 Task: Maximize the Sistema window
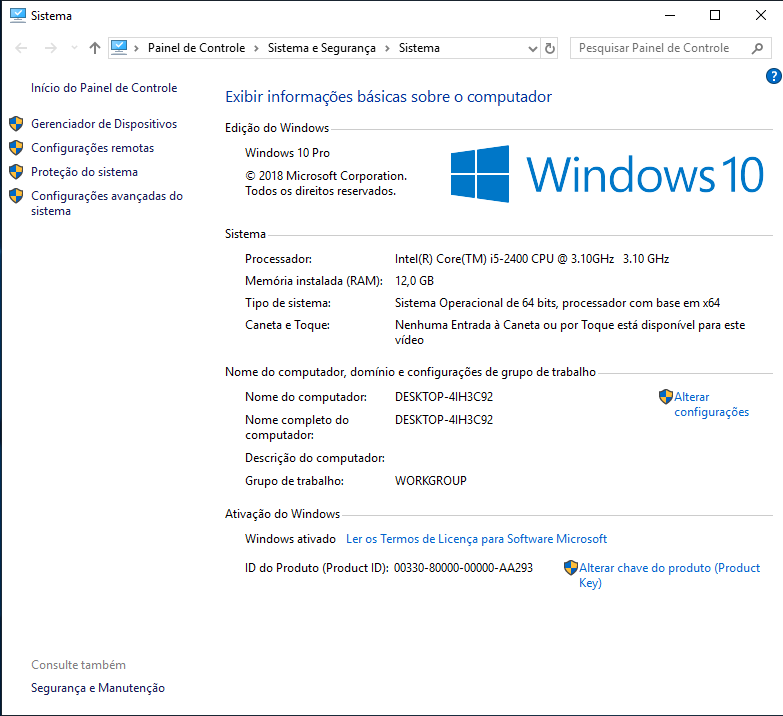coord(715,15)
